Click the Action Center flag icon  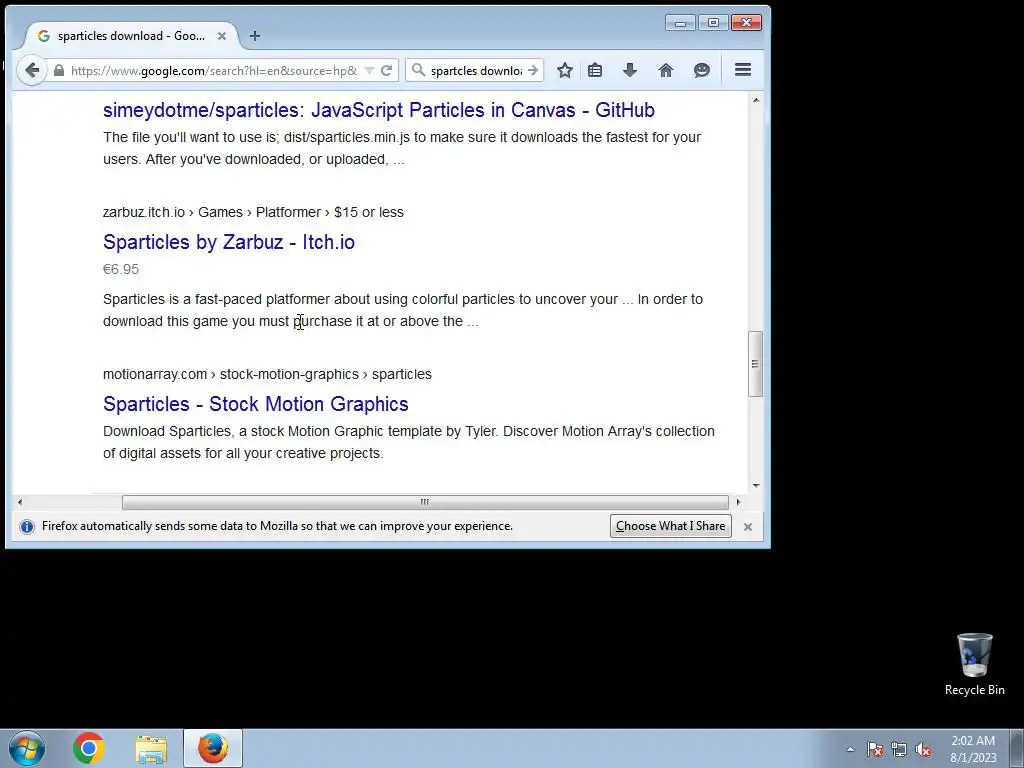pyautogui.click(x=875, y=749)
